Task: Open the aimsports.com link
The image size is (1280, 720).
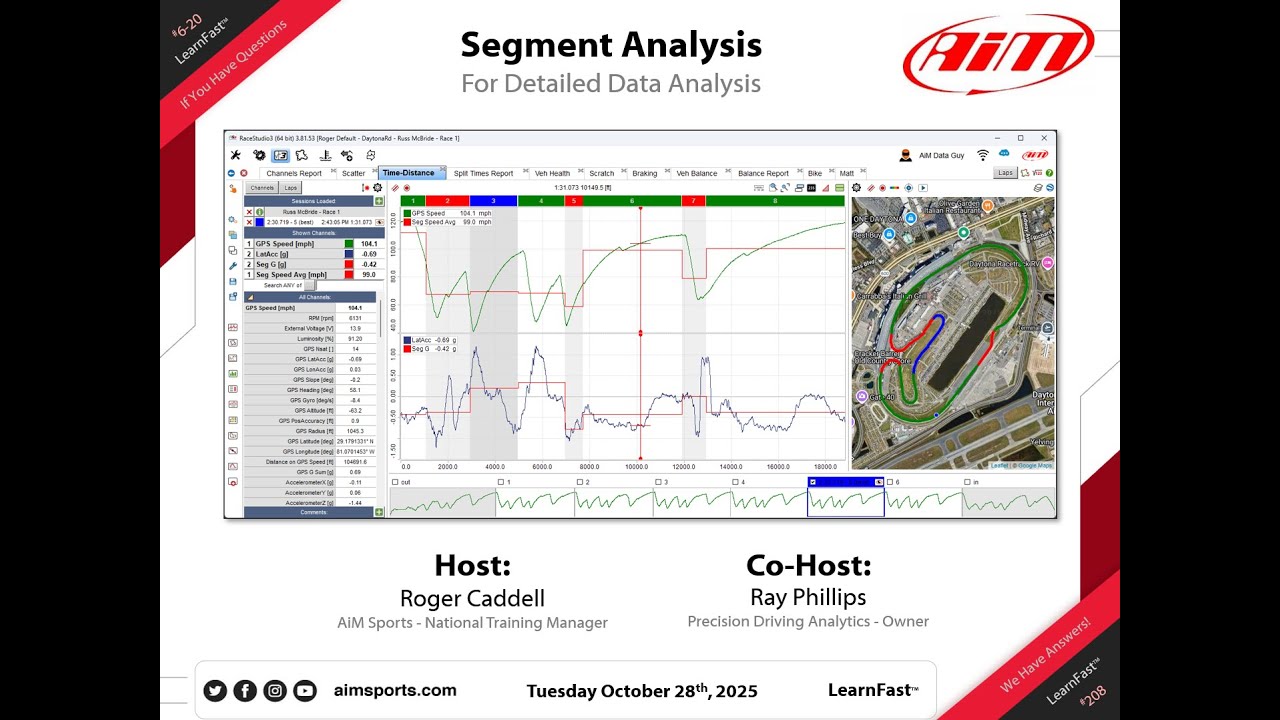Action: point(395,690)
